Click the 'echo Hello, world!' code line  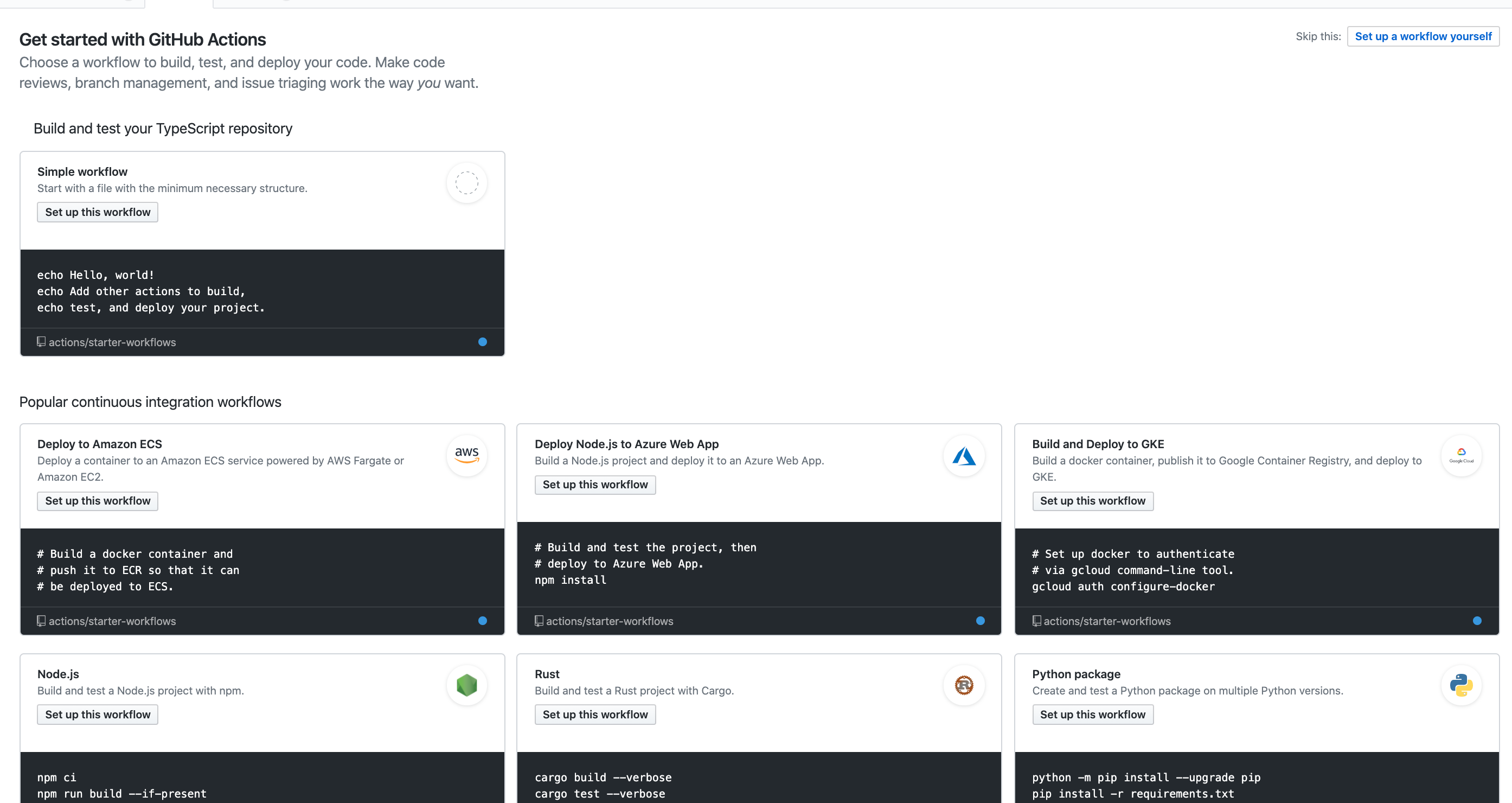pyautogui.click(x=95, y=275)
